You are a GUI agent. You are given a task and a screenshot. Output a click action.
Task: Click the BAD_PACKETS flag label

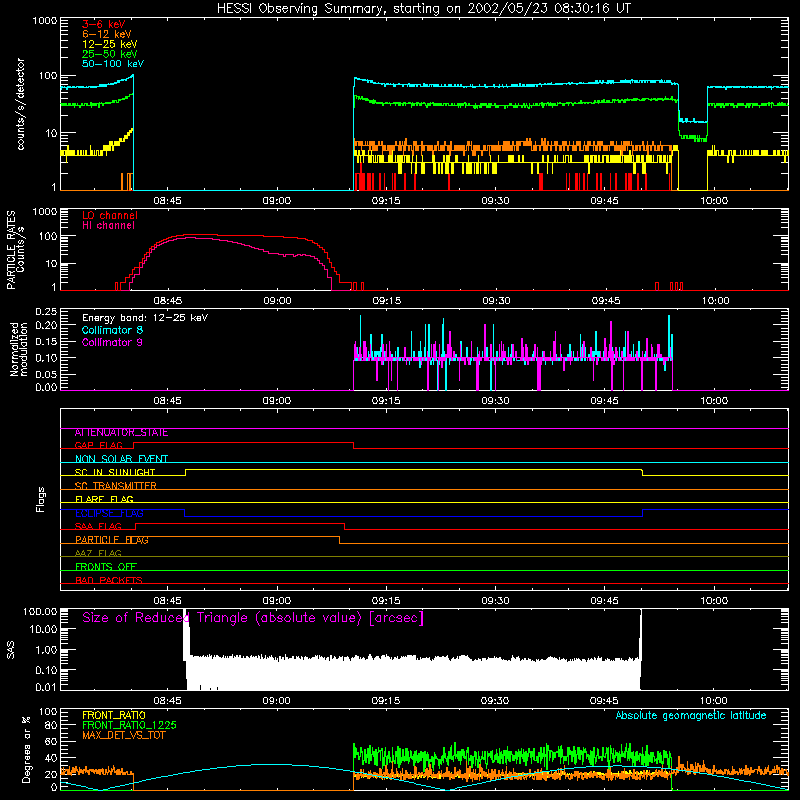point(109,581)
